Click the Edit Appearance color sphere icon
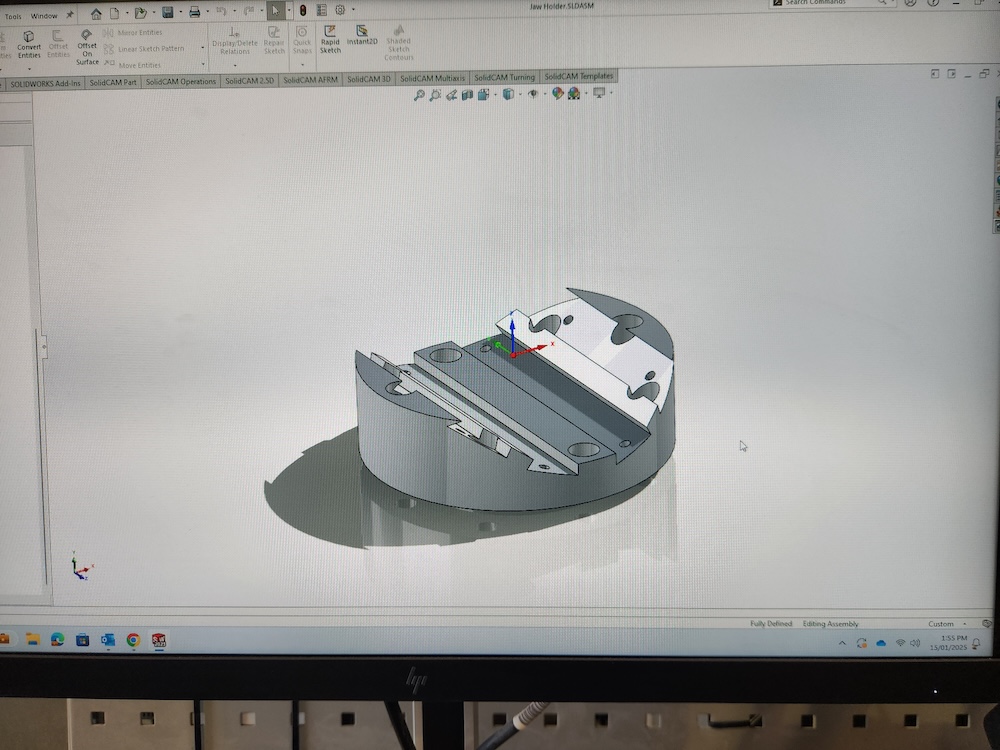 (559, 94)
